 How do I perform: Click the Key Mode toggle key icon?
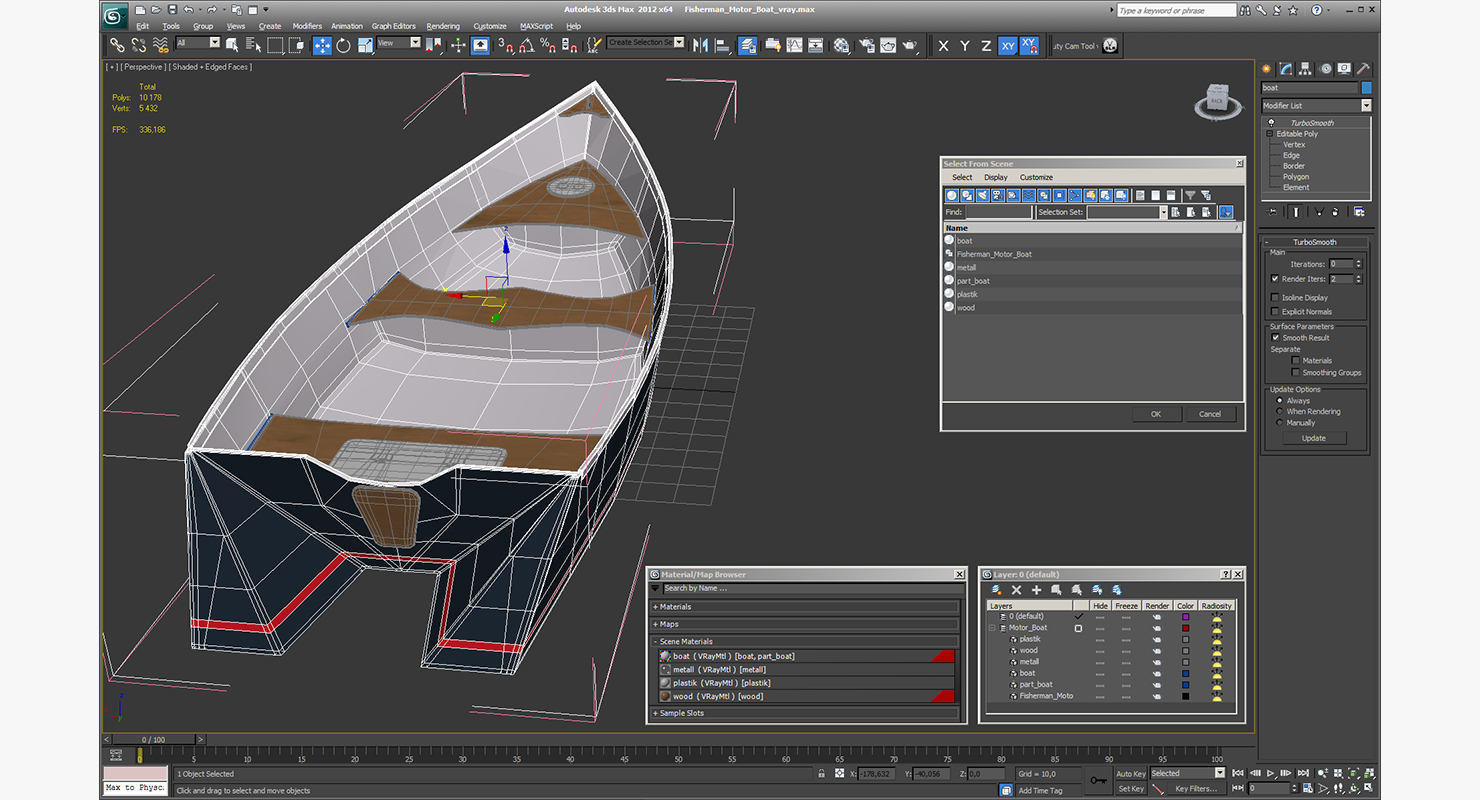point(1099,780)
